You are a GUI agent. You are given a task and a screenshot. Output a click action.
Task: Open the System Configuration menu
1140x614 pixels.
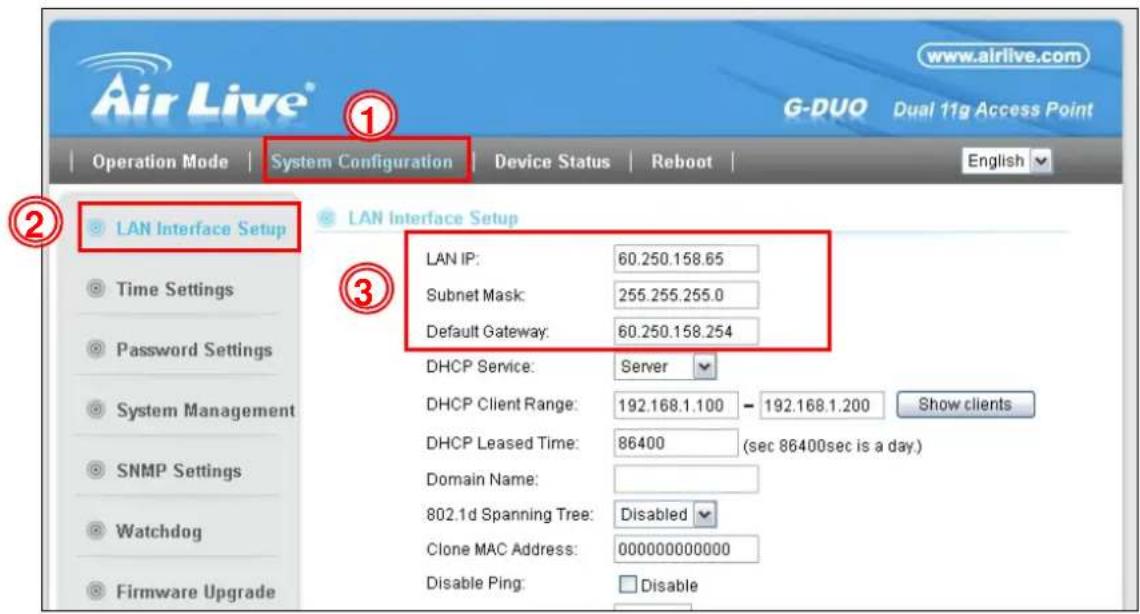[x=361, y=161]
